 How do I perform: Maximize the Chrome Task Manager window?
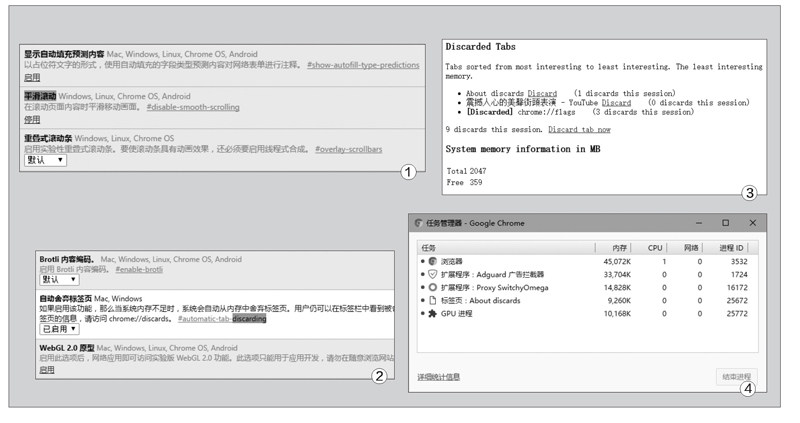pyautogui.click(x=726, y=223)
